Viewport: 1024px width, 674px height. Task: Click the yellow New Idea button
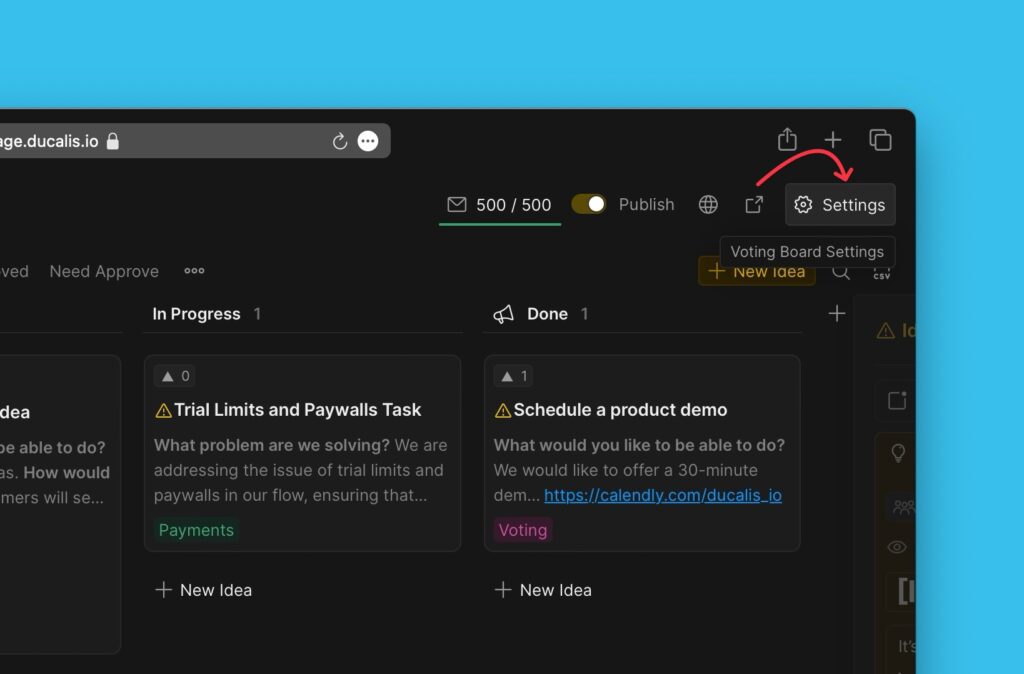[756, 271]
